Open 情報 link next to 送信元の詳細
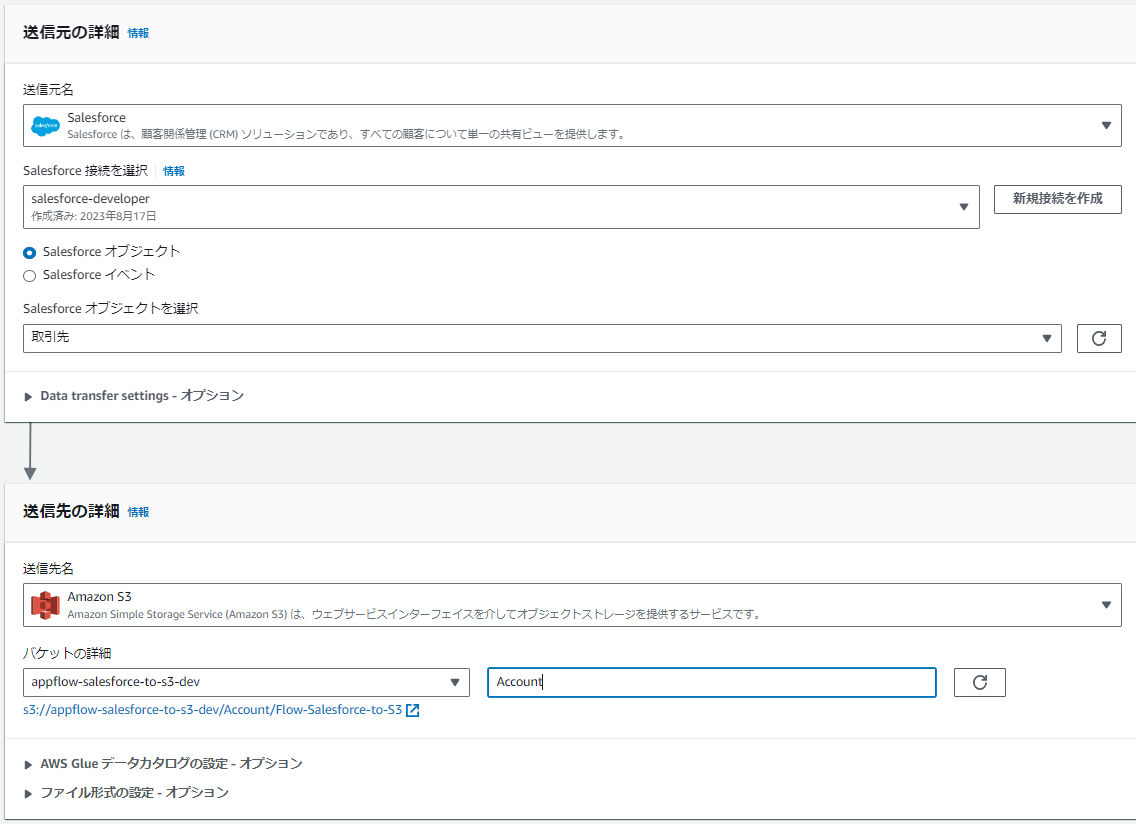Viewport: 1136px width, 824px height. point(138,33)
